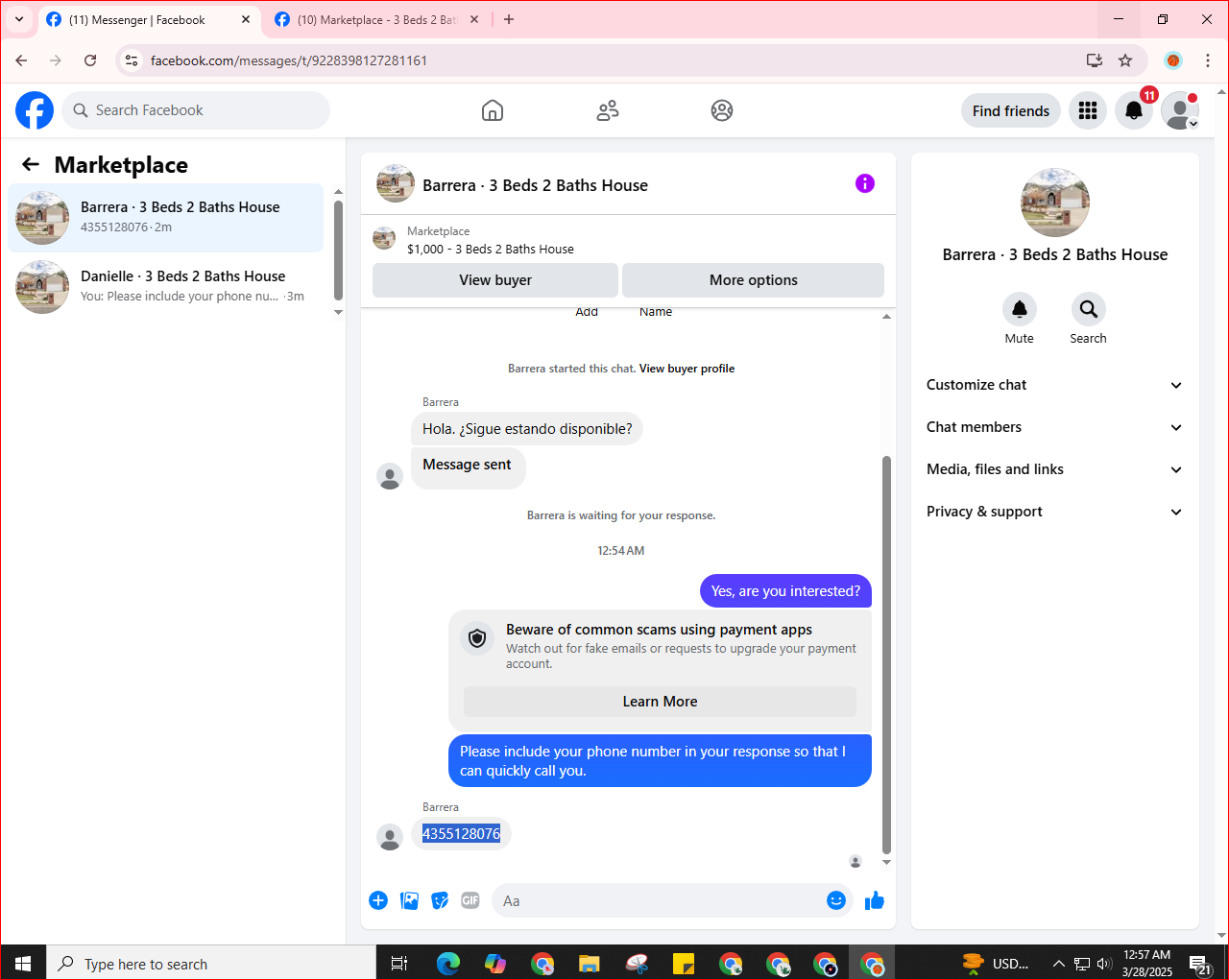This screenshot has width=1229, height=980.
Task: Close the Messenger browser tab
Action: tap(246, 19)
